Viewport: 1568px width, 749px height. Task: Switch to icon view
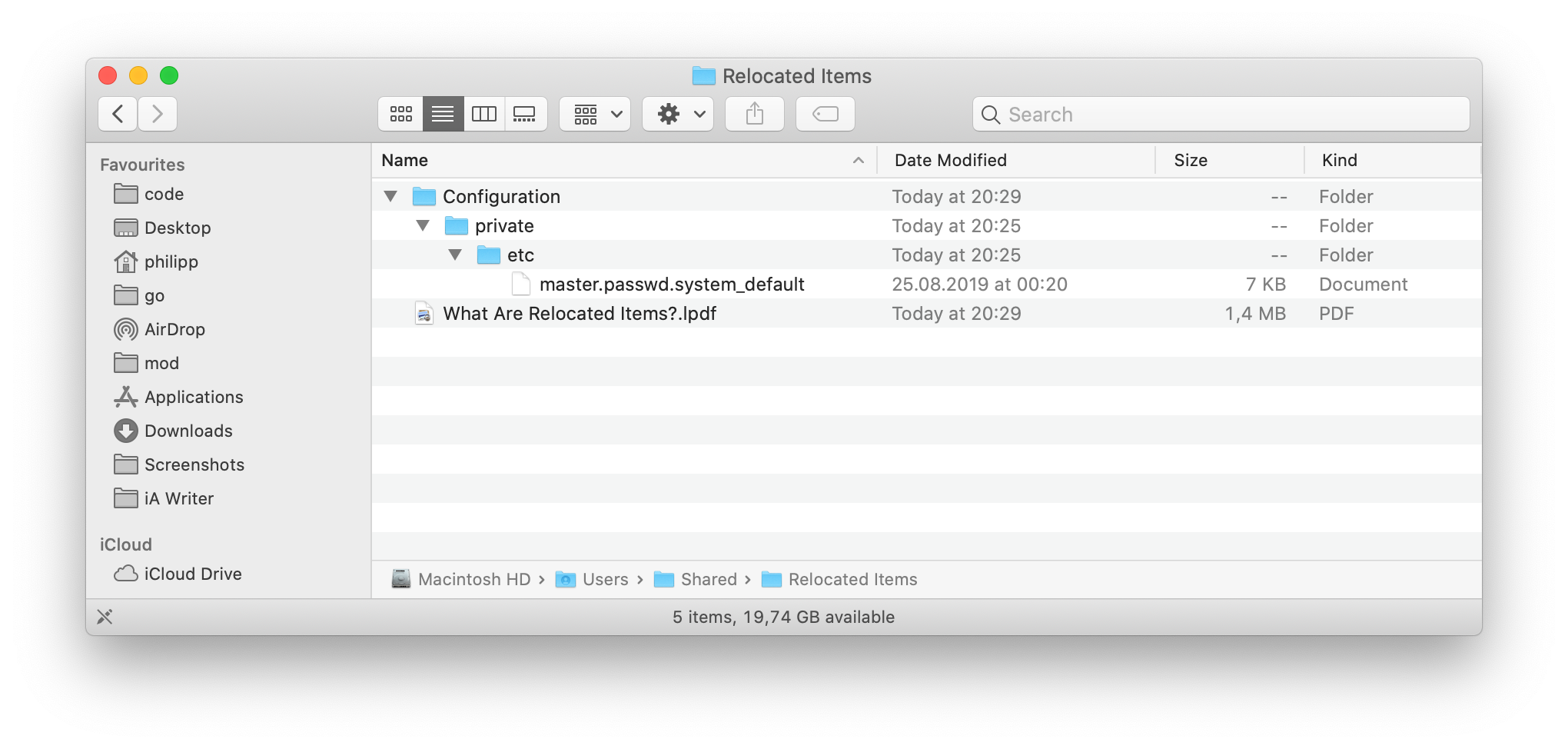(x=400, y=114)
